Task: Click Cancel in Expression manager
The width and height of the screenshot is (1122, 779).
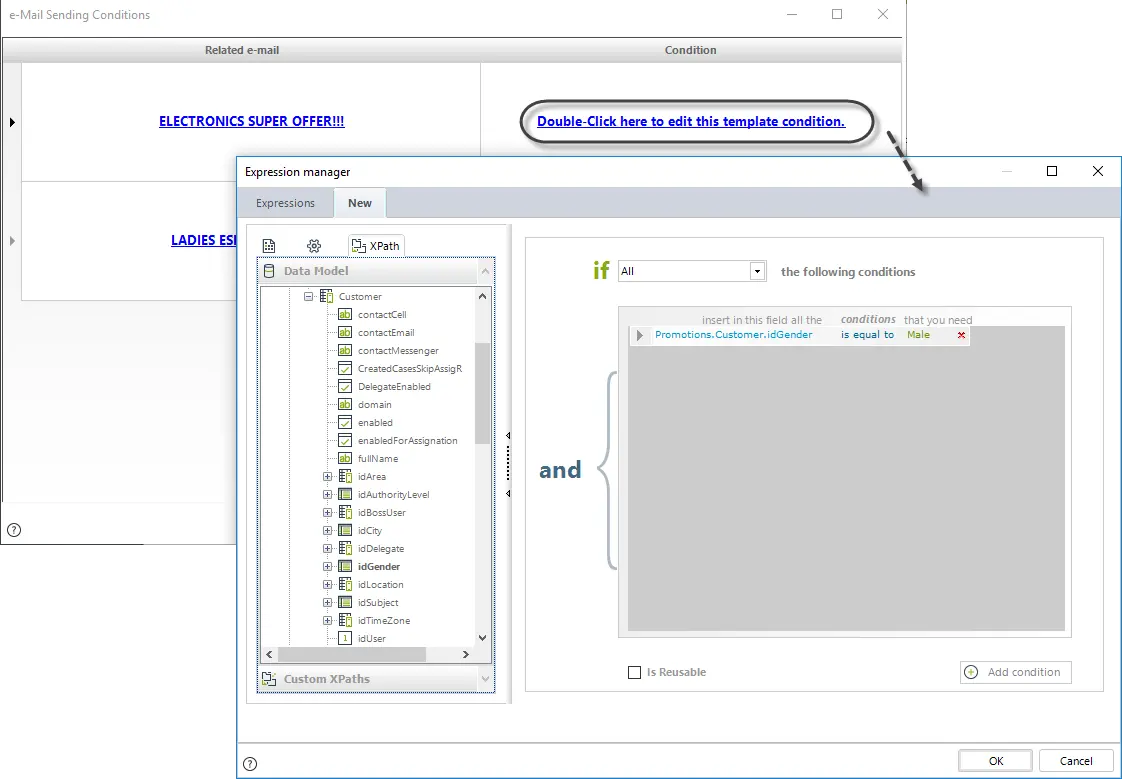Action: tap(1075, 761)
